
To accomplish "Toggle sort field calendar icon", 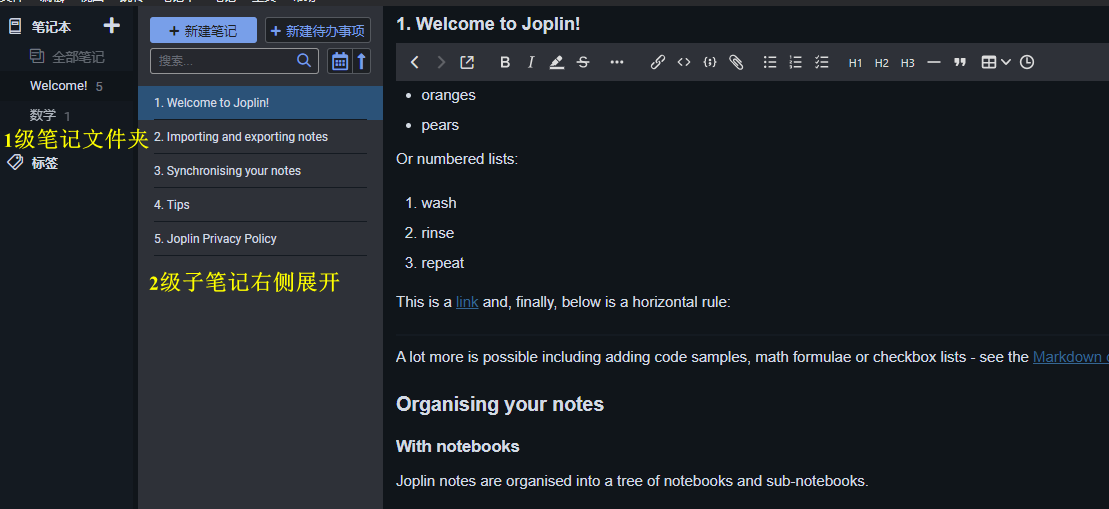I will pyautogui.click(x=340, y=61).
